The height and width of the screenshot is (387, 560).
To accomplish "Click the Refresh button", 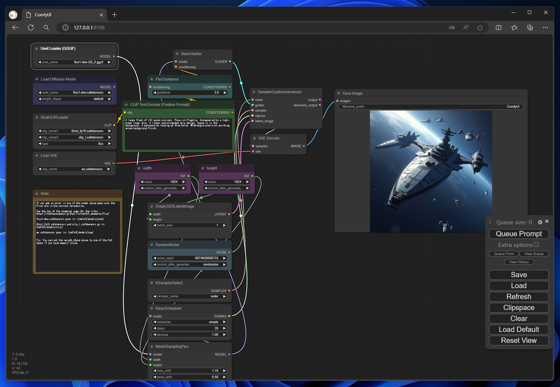I will (x=519, y=297).
